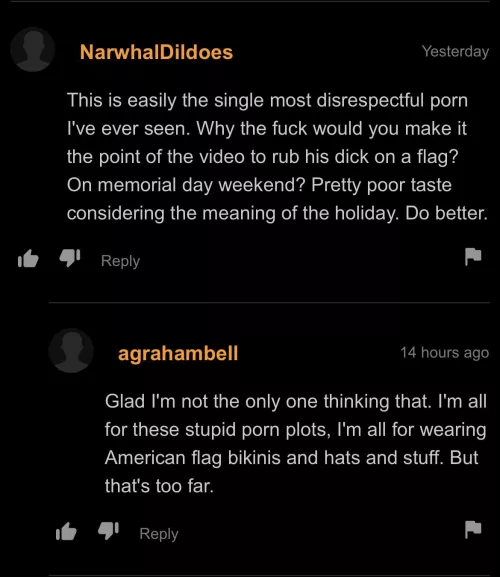Dislike the NarwhalDildoes comment with thumbs down
Viewport: 500px width, 577px height.
70,258
